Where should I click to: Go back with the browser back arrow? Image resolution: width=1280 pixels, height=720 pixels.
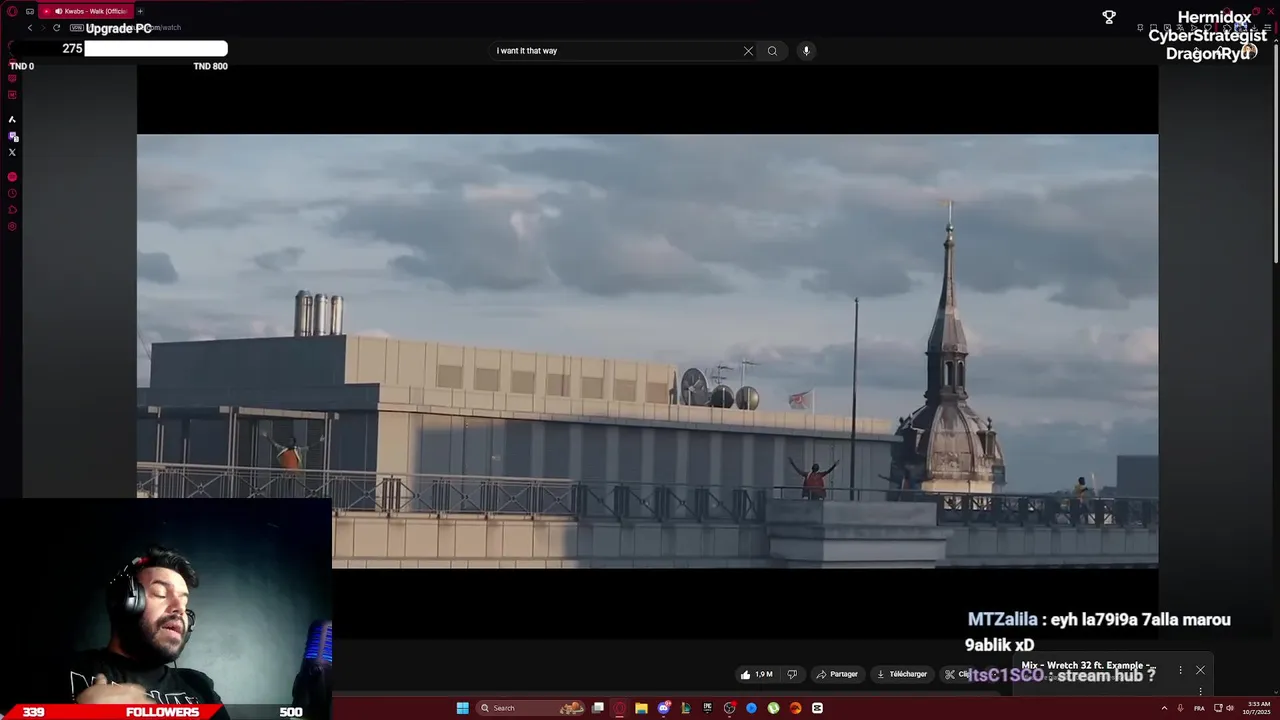pos(30,28)
